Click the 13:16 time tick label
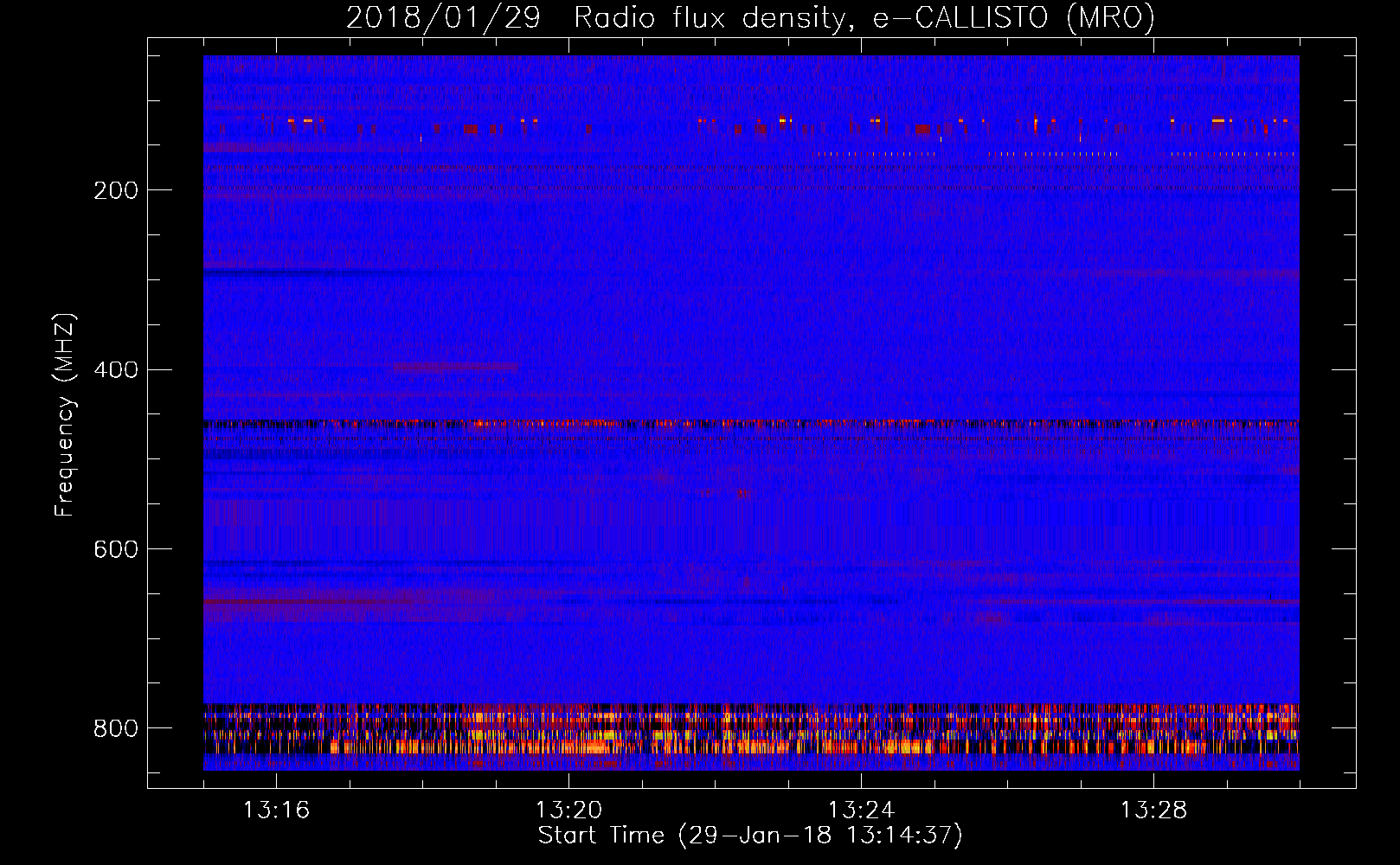 276,811
